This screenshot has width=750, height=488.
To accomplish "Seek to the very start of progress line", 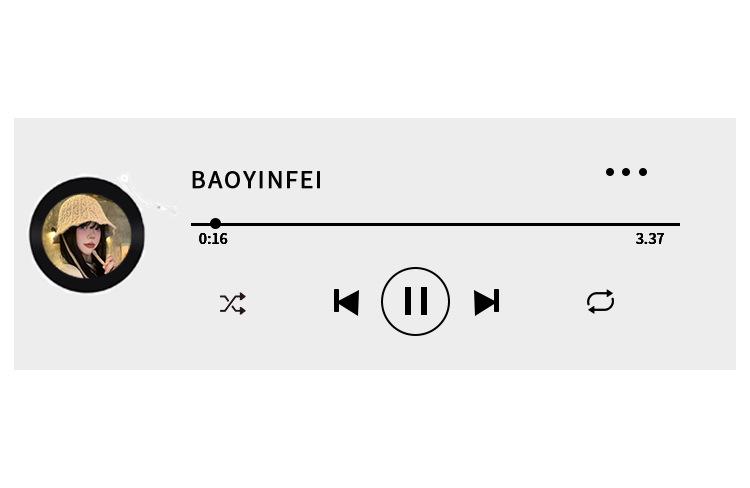I will [x=192, y=224].
